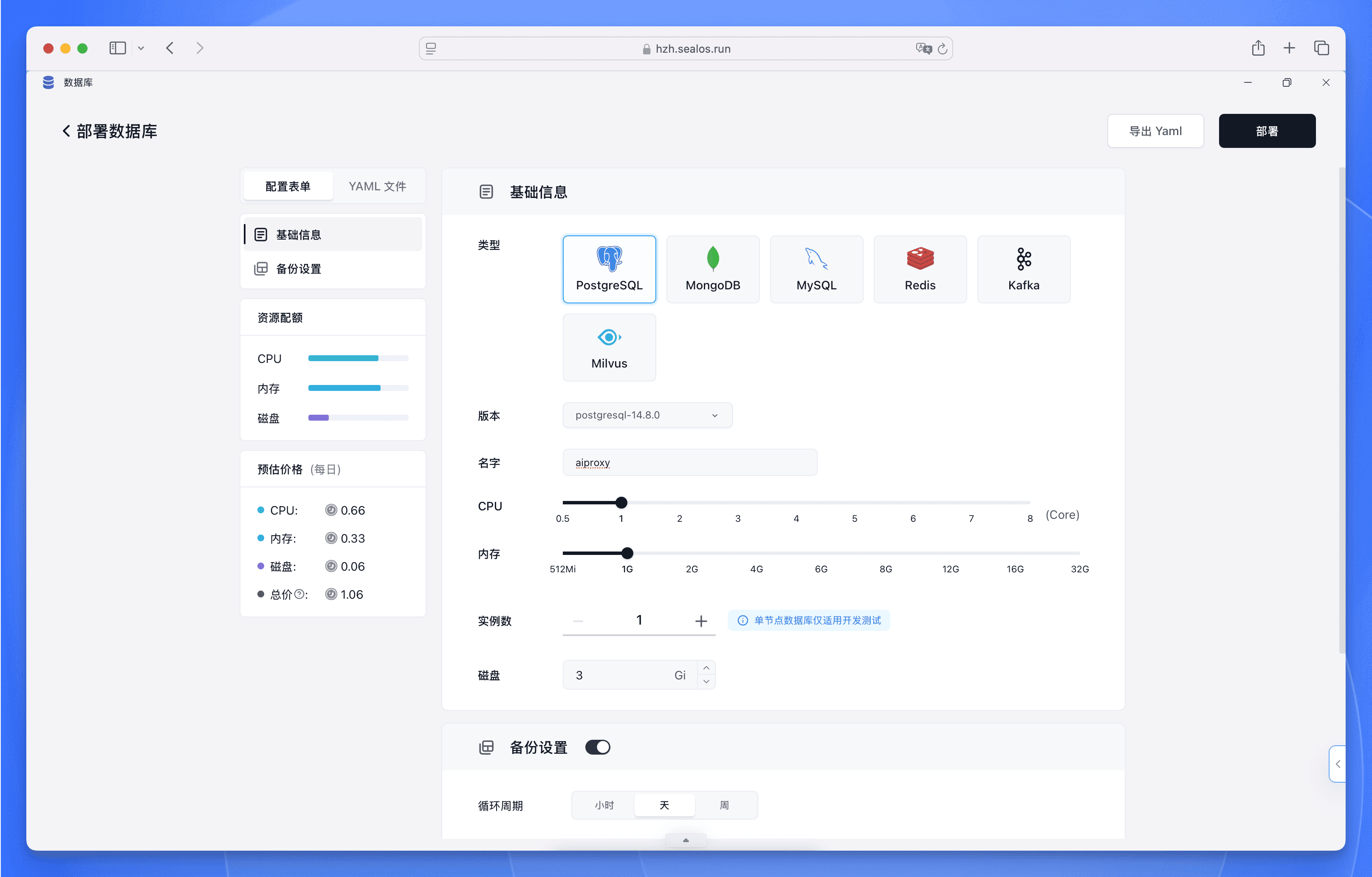Viewport: 1372px width, 877px height.
Task: Select Kafka database type
Action: pos(1023,269)
